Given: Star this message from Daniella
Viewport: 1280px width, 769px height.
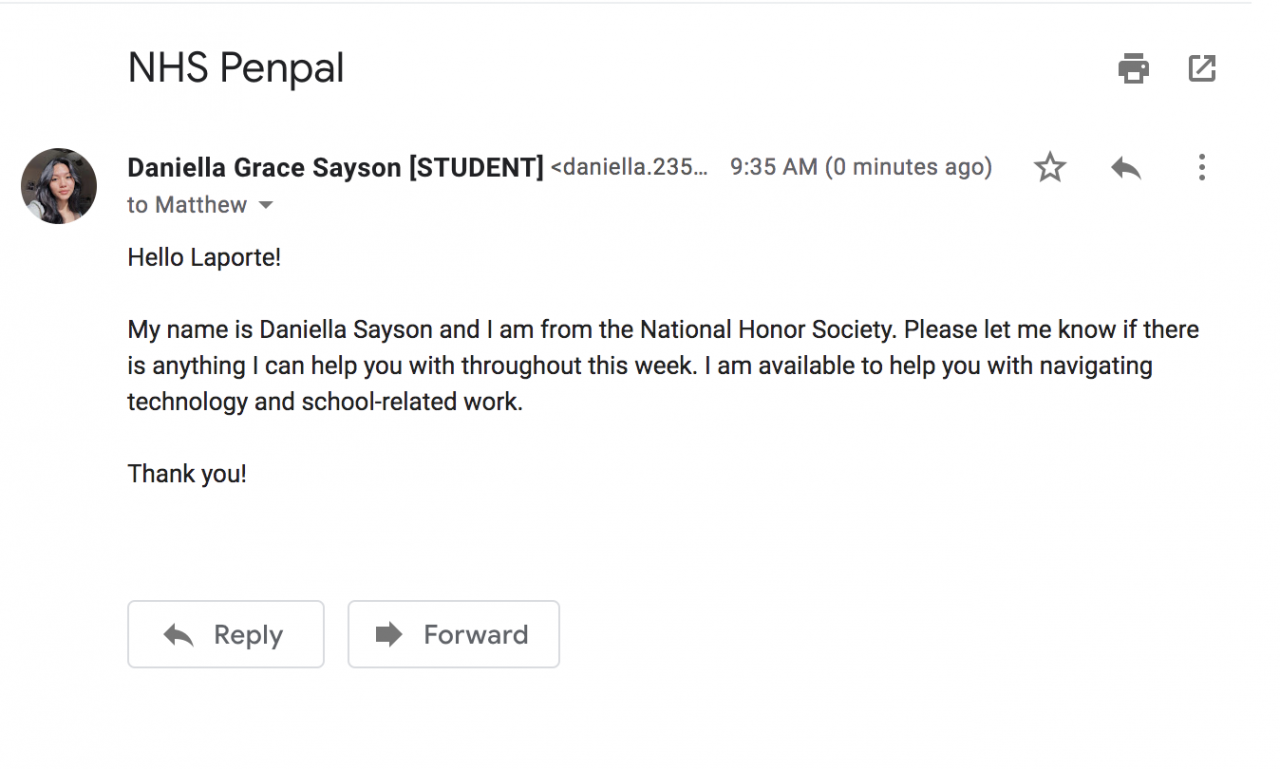Looking at the screenshot, I should pyautogui.click(x=1050, y=167).
